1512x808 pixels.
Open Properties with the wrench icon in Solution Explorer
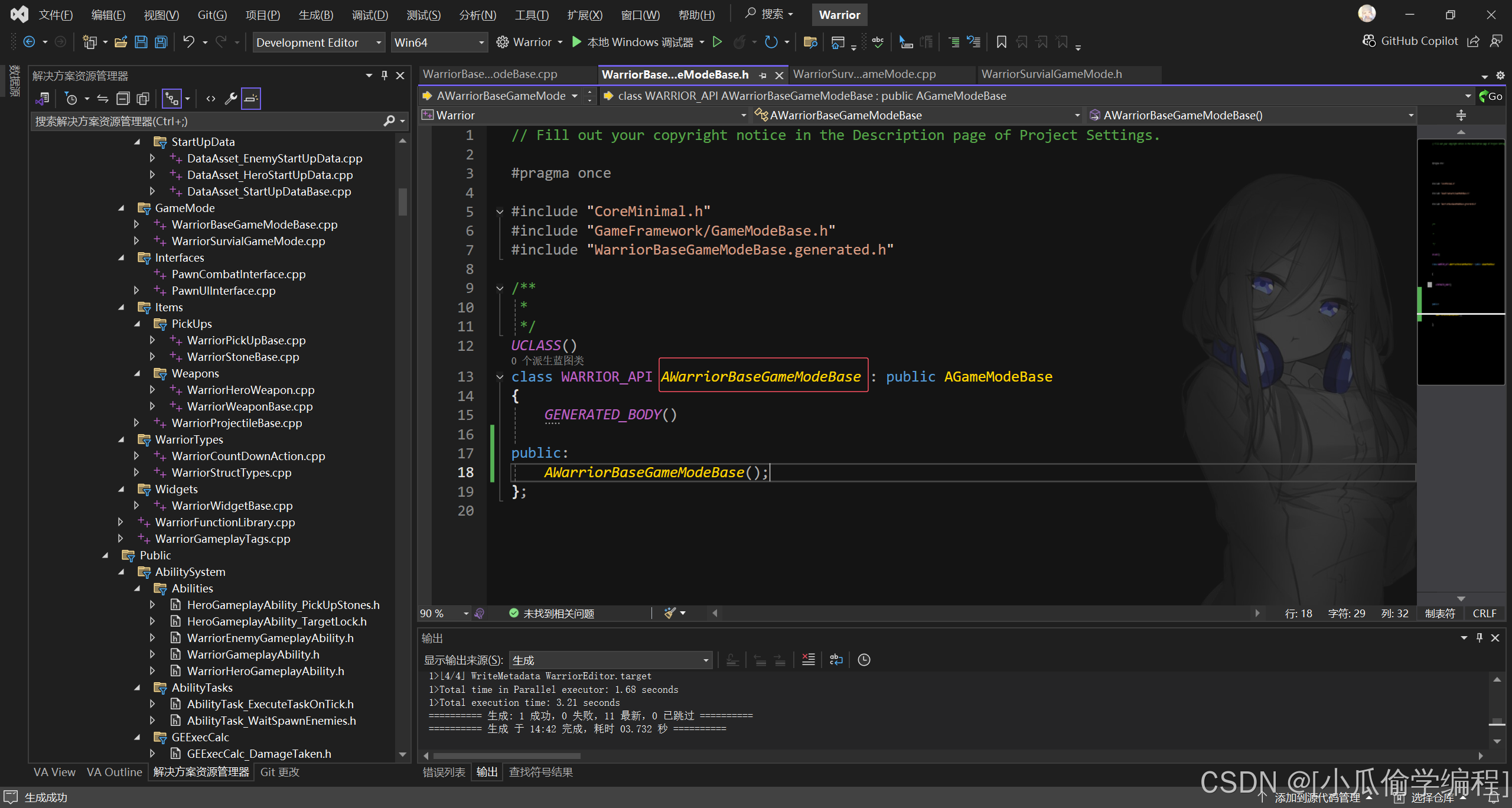click(x=231, y=99)
